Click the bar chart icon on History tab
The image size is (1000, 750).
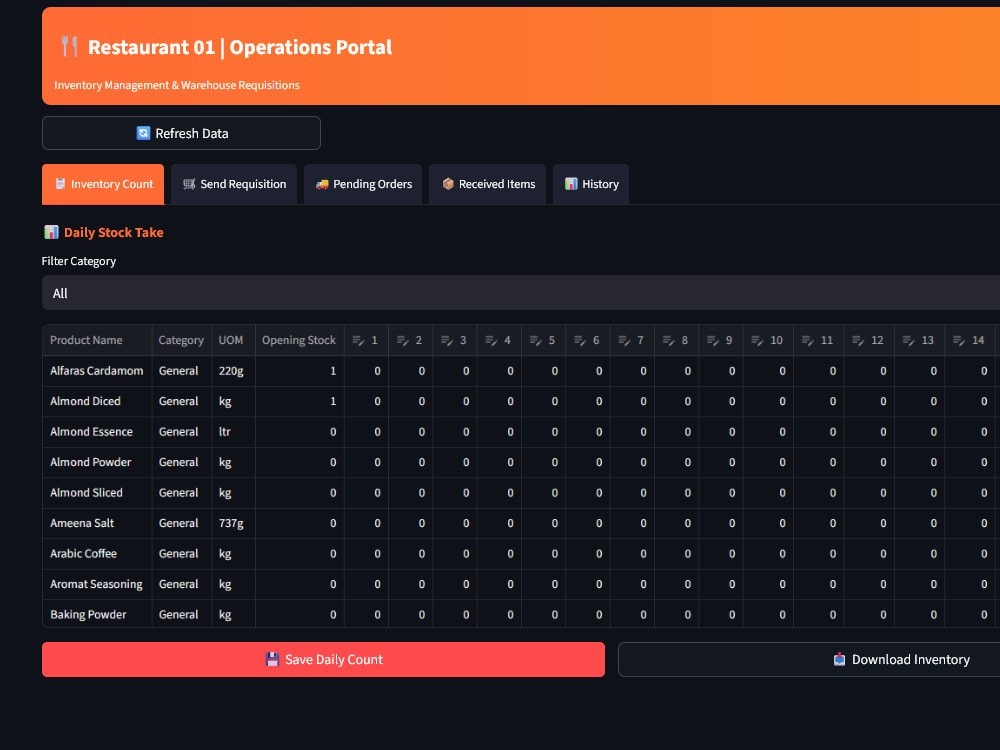(x=571, y=184)
